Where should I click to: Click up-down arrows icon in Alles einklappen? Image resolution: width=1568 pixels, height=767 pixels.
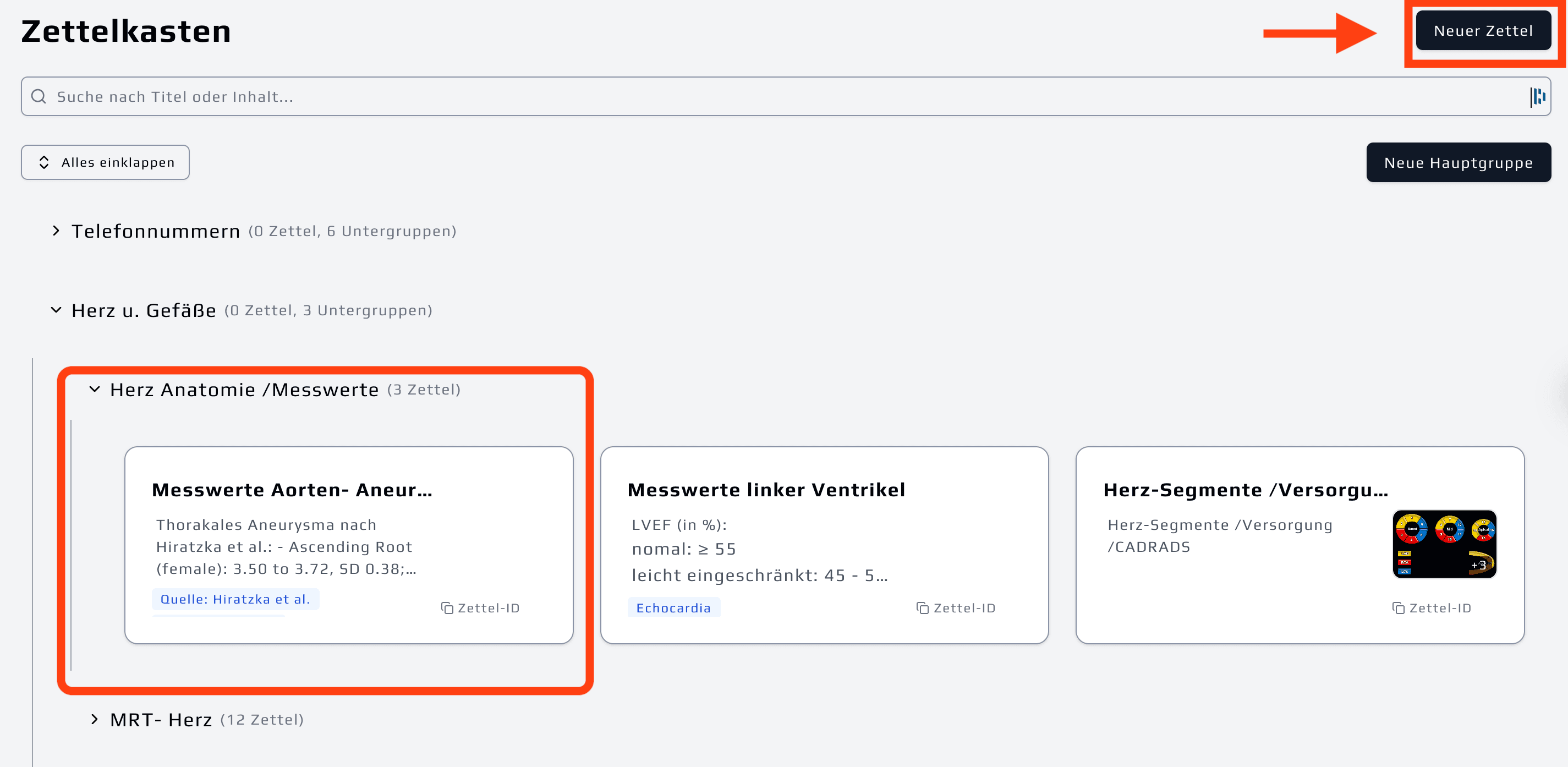click(44, 162)
